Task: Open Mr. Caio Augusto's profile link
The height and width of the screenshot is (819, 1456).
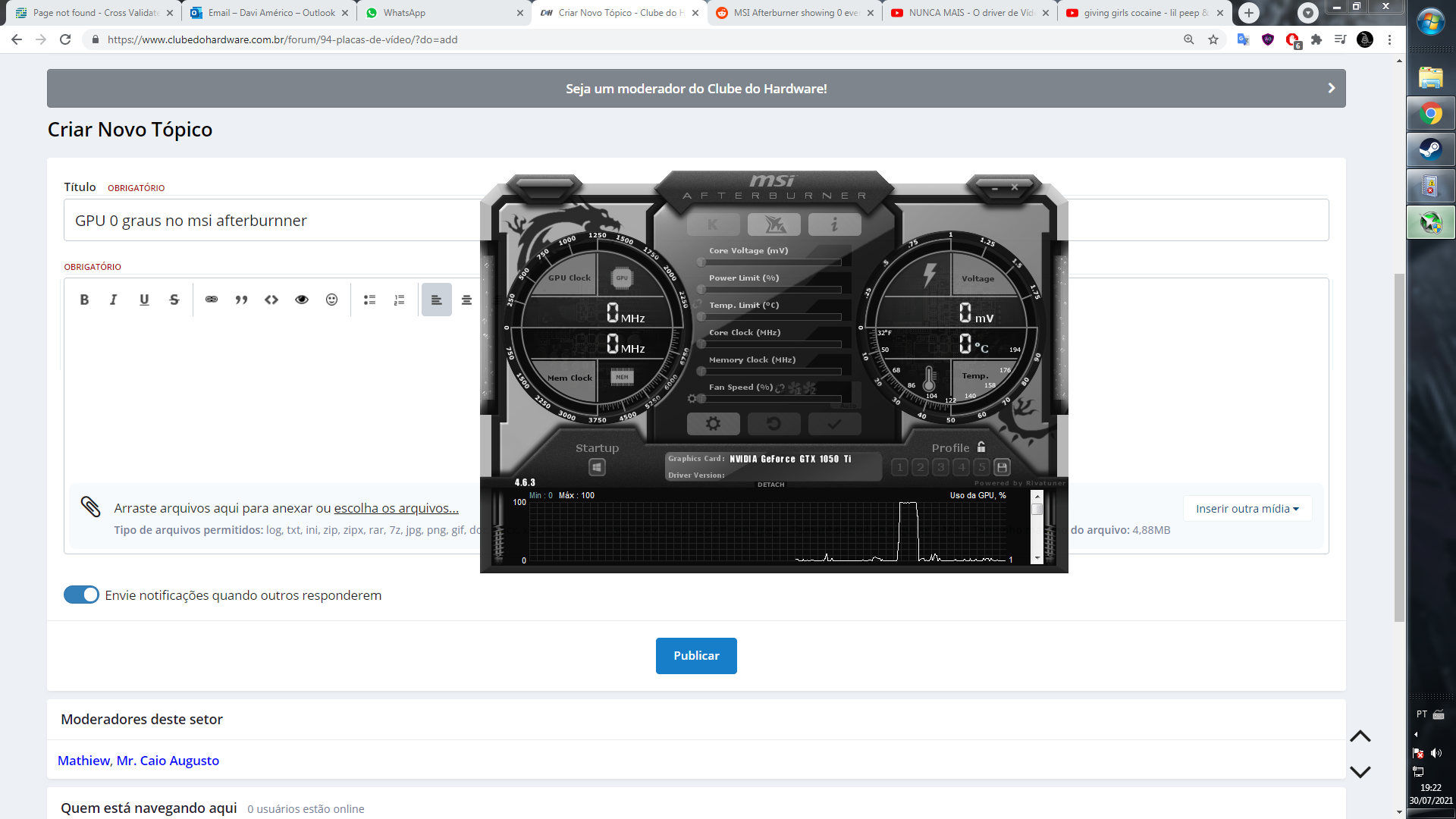Action: [168, 761]
